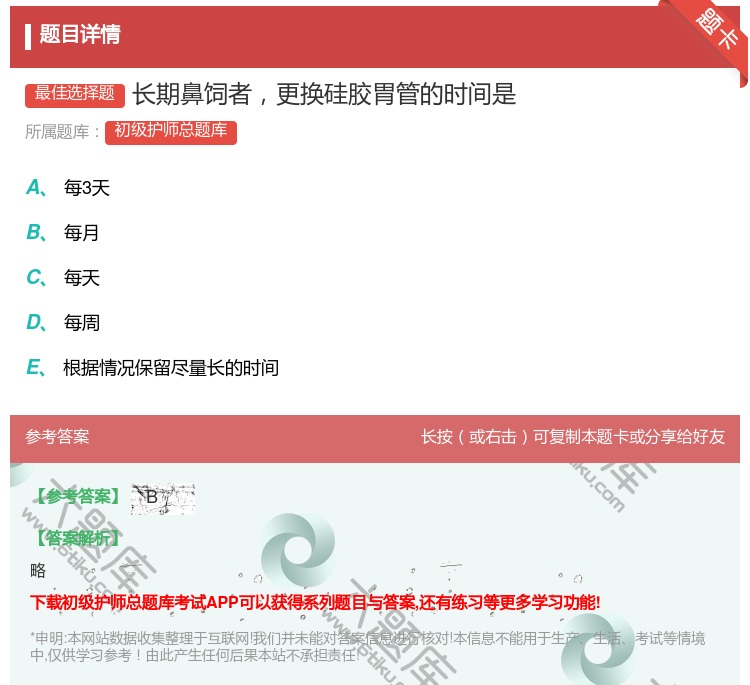Click the 【答案解析】 label
750x685 pixels.
(79, 538)
